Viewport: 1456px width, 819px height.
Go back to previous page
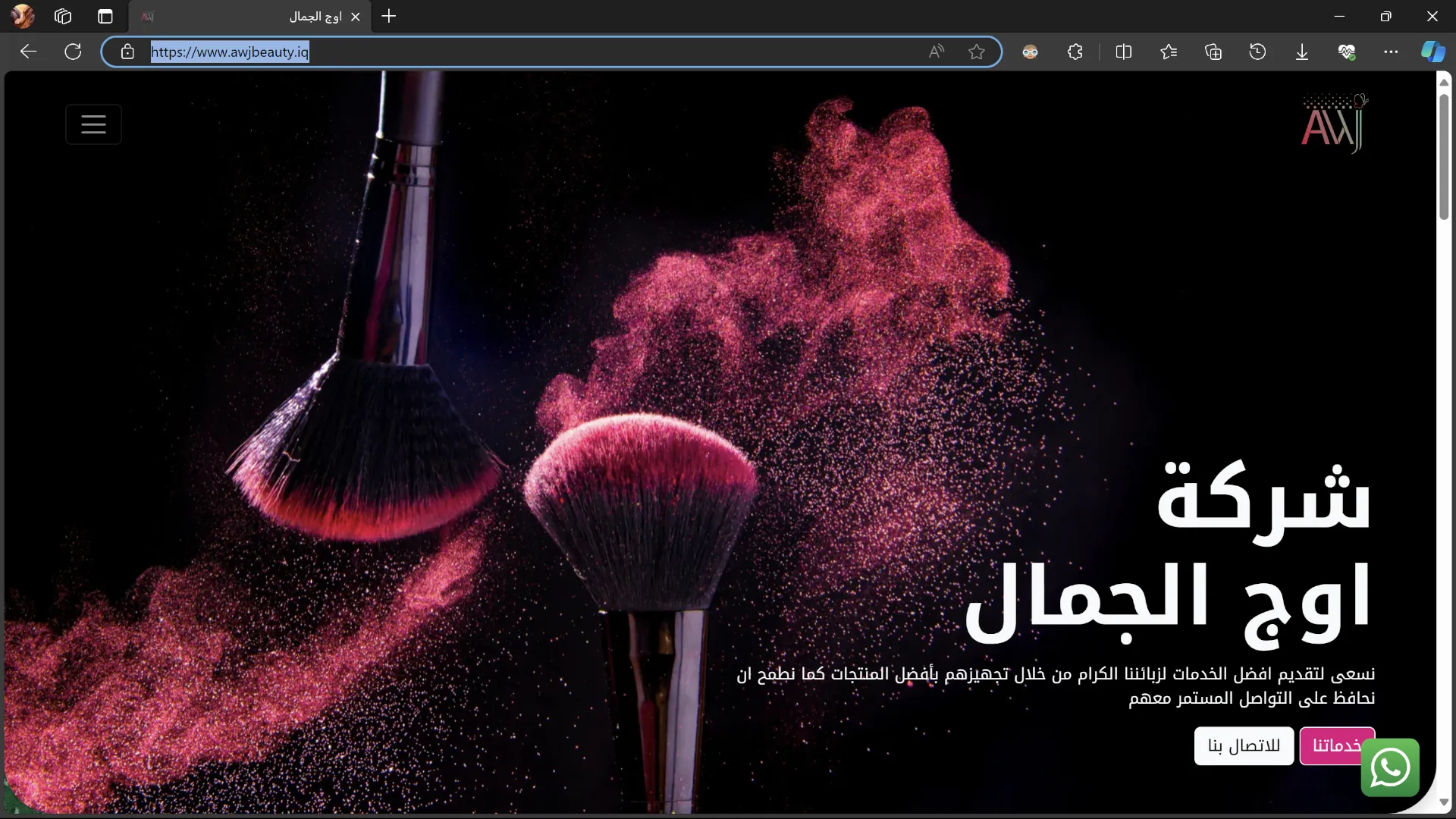coord(28,52)
